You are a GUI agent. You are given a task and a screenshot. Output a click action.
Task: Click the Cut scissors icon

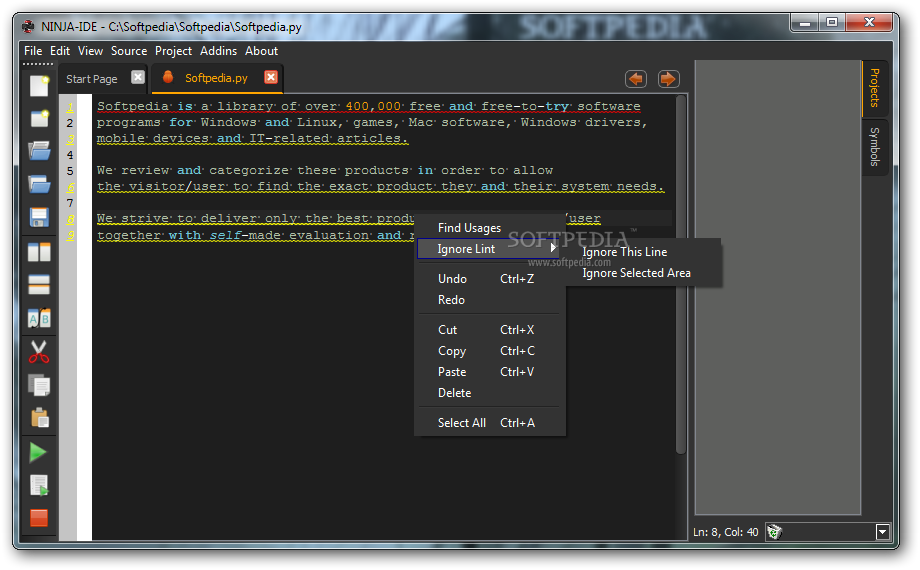tap(39, 352)
